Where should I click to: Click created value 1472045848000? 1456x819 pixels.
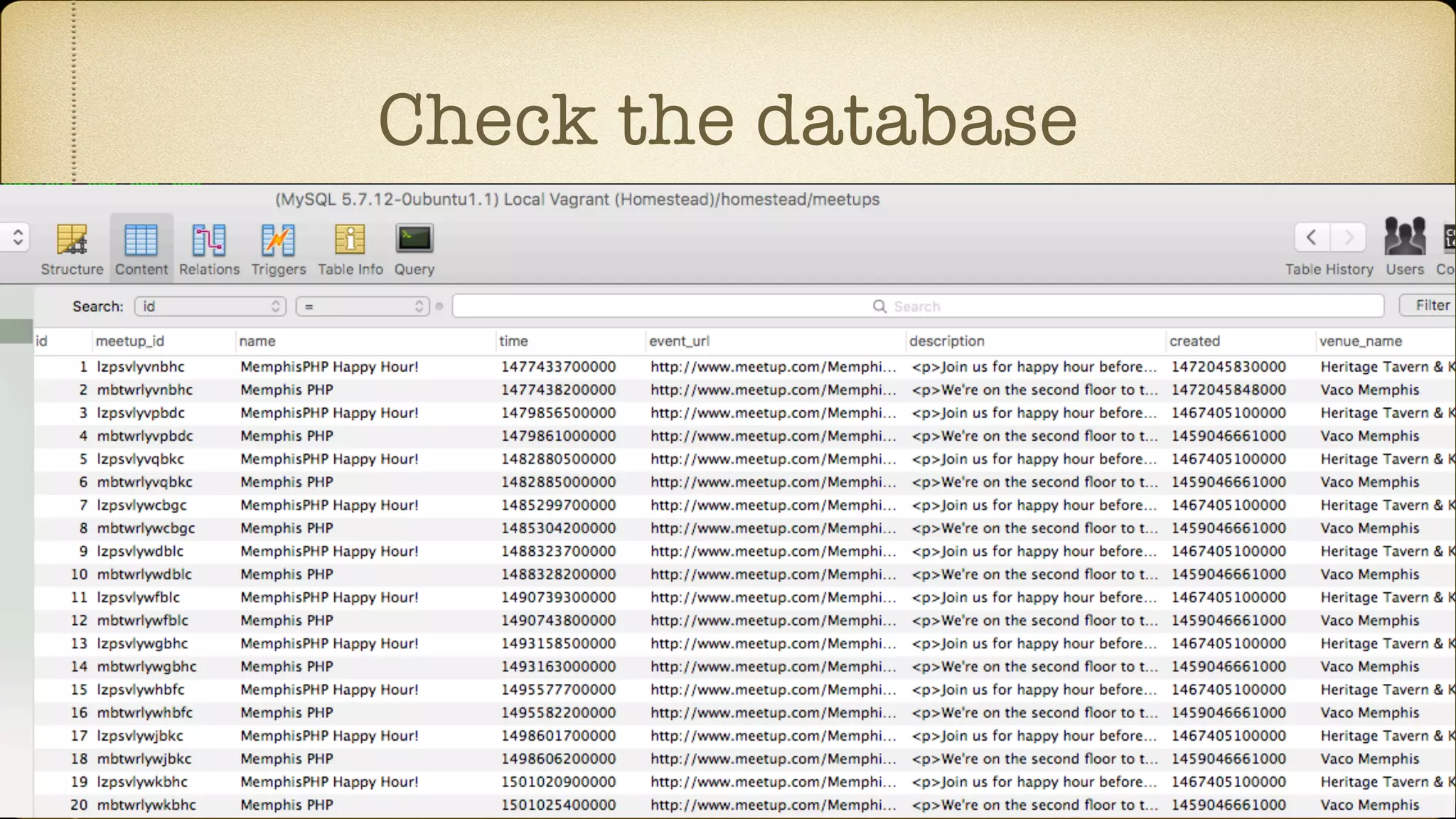1229,390
